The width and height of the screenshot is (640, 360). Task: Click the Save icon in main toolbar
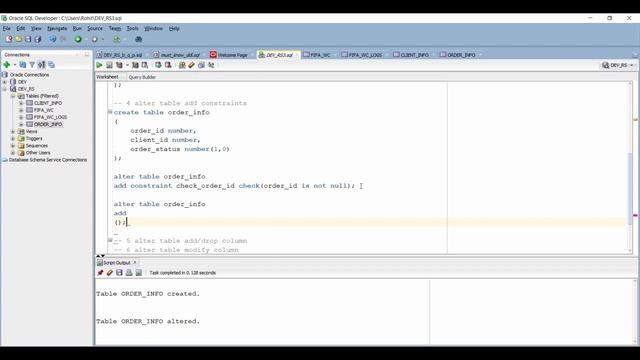click(x=28, y=39)
